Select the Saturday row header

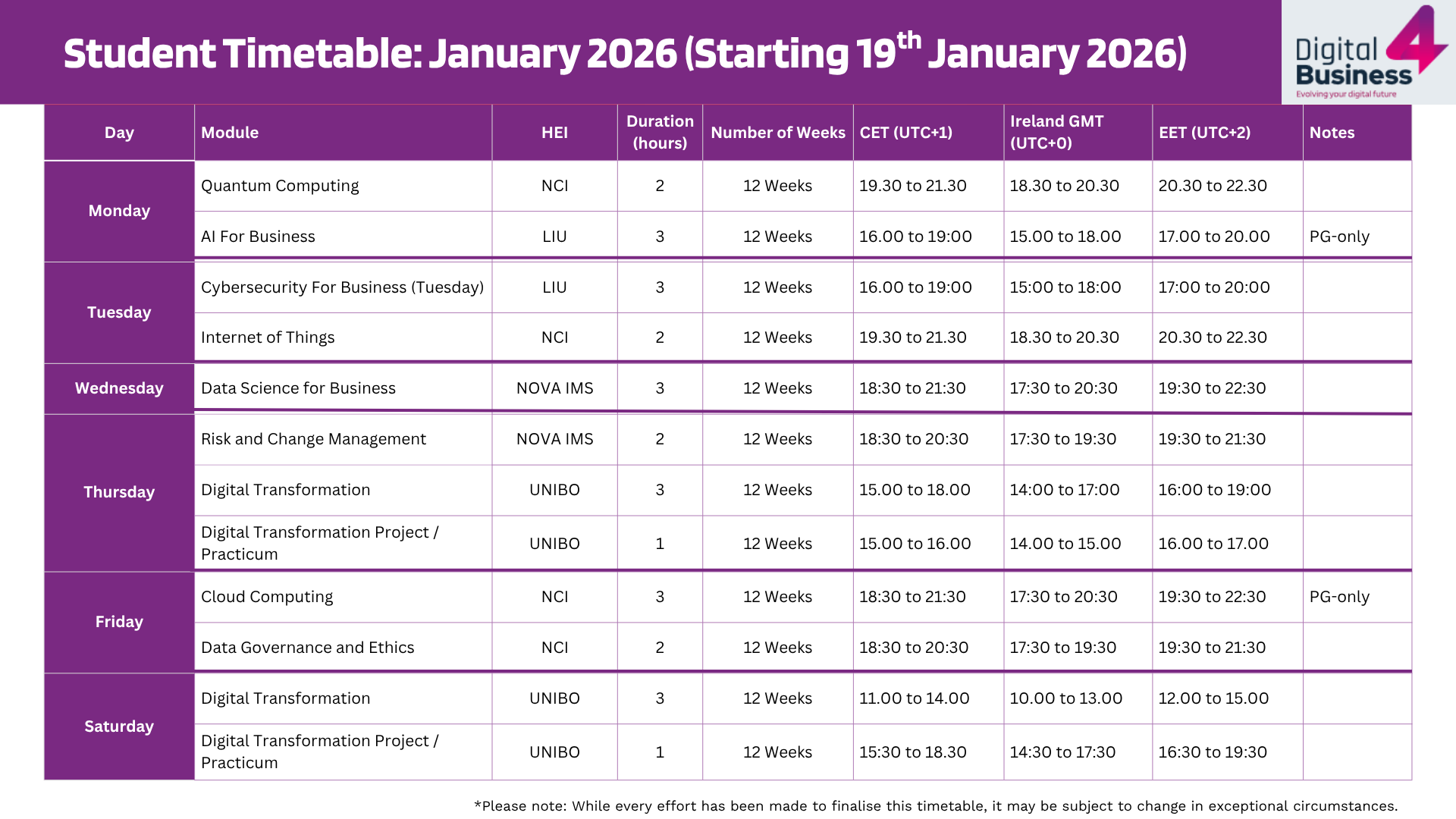(x=119, y=726)
